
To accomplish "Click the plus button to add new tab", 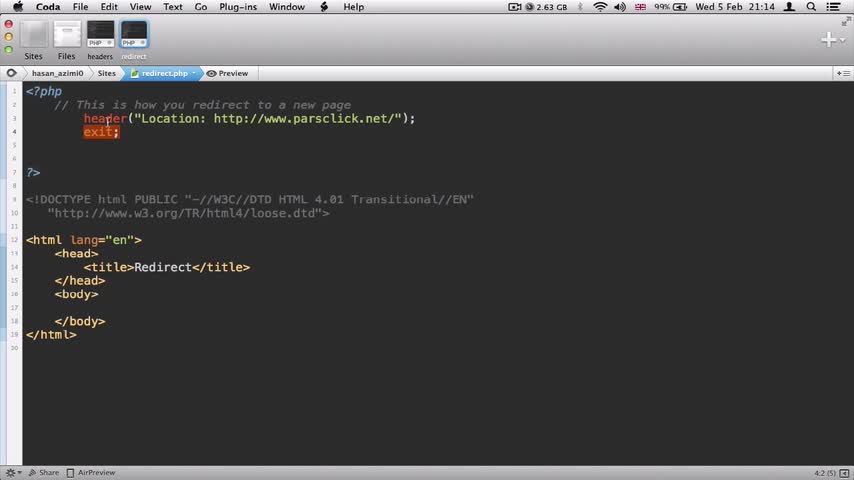I will pyautogui.click(x=828, y=40).
